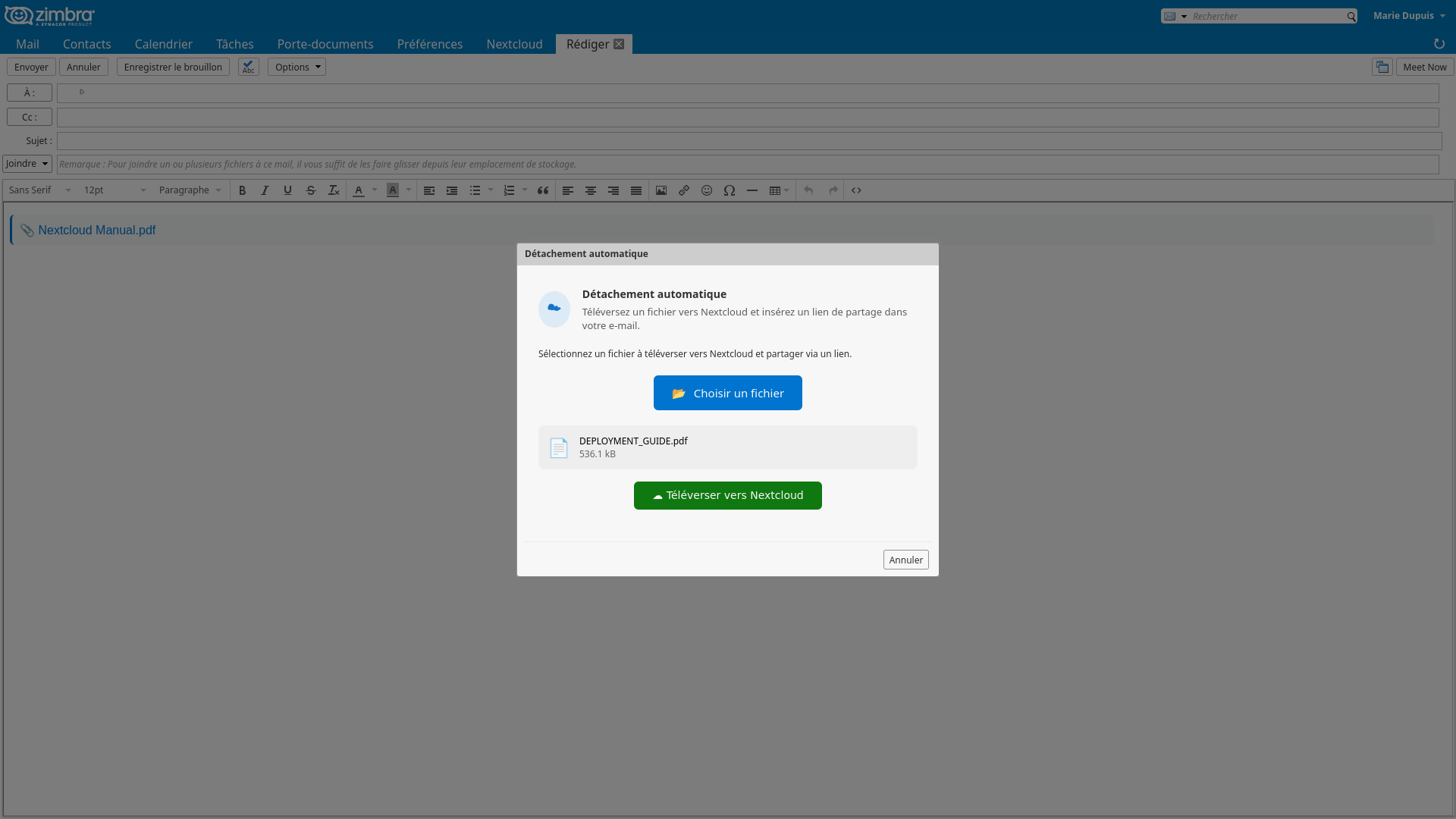Image resolution: width=1456 pixels, height=819 pixels.
Task: Click the Téléverser vers Nextcloud button
Action: (727, 495)
